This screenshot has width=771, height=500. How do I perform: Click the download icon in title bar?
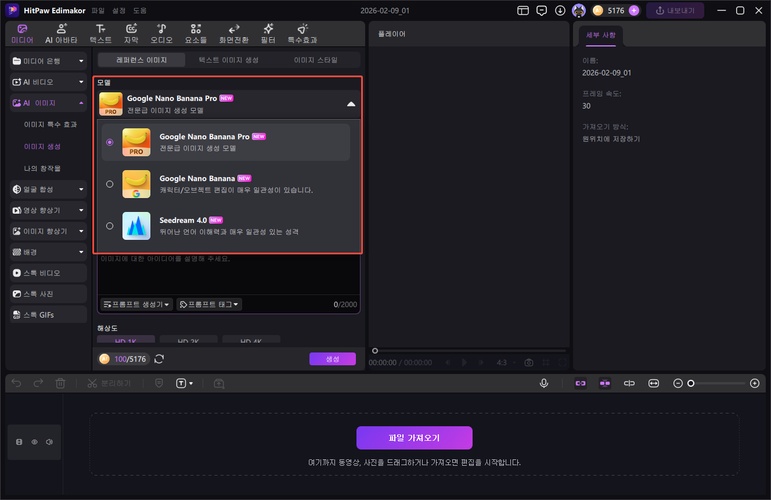tap(560, 10)
